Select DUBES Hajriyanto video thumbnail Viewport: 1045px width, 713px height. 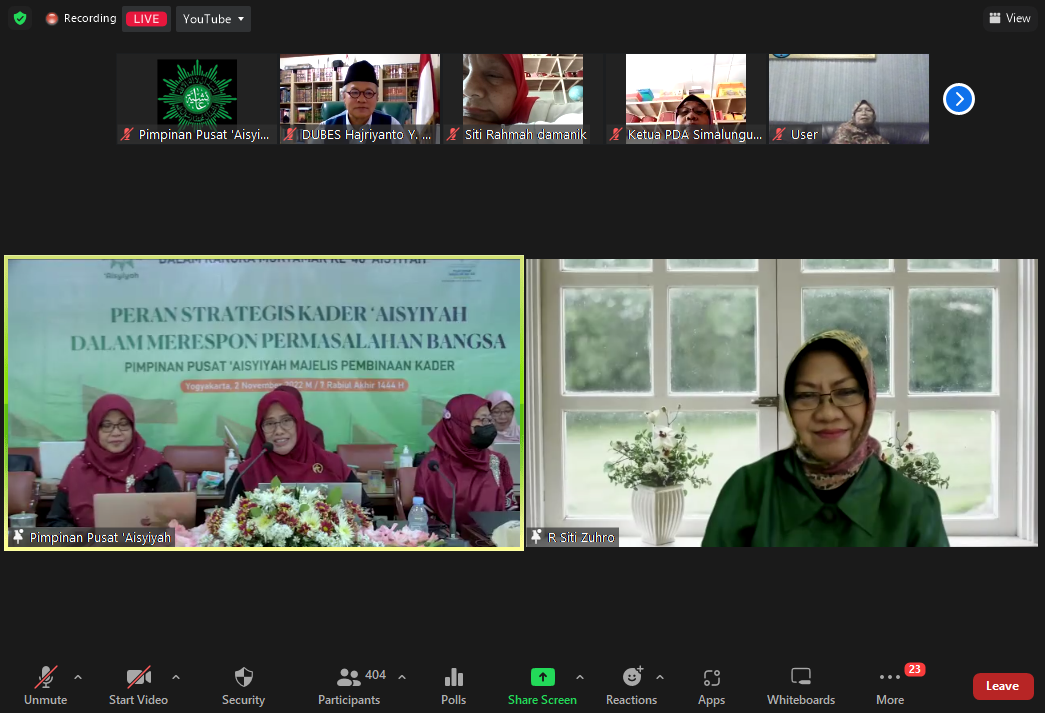pos(359,98)
